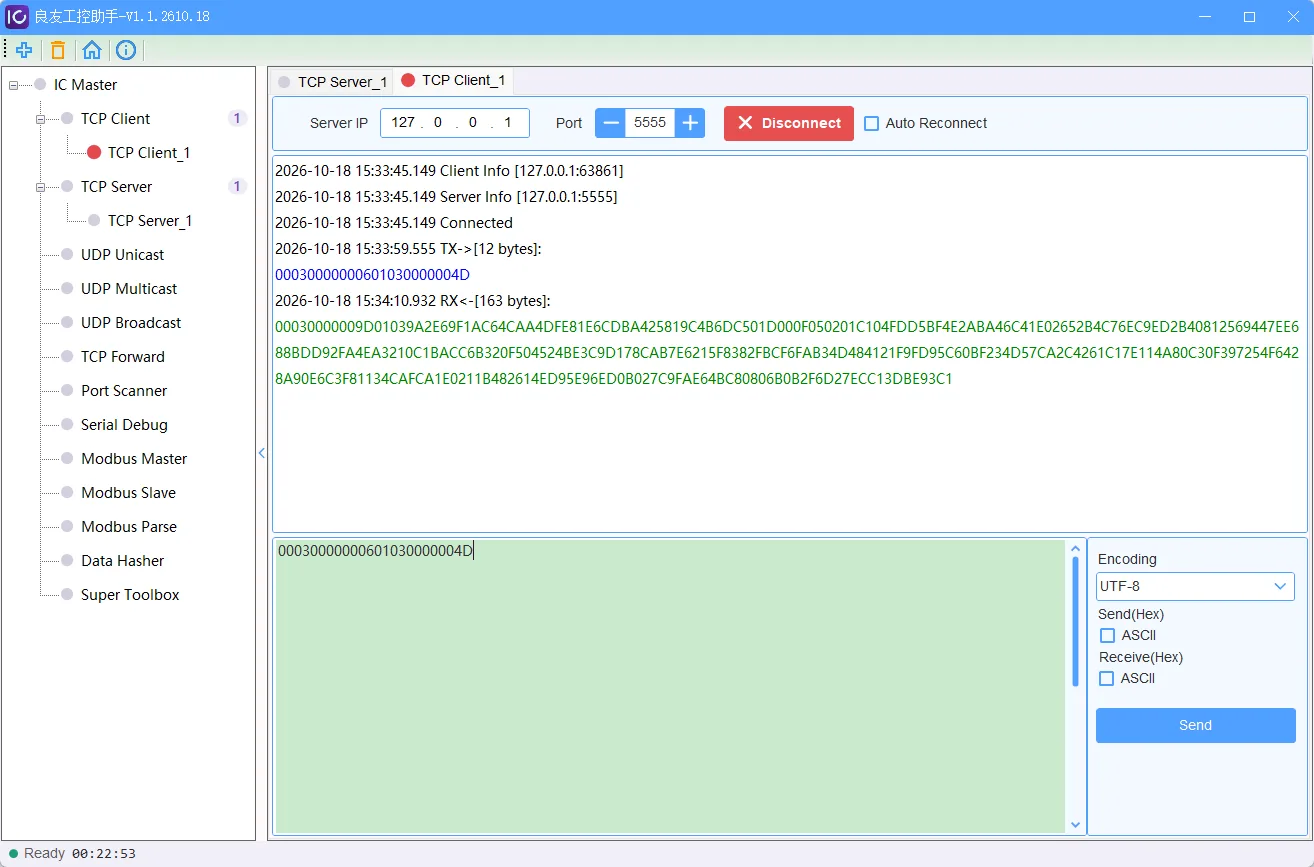
Task: Click the Port number field 5555
Action: pyautogui.click(x=650, y=123)
